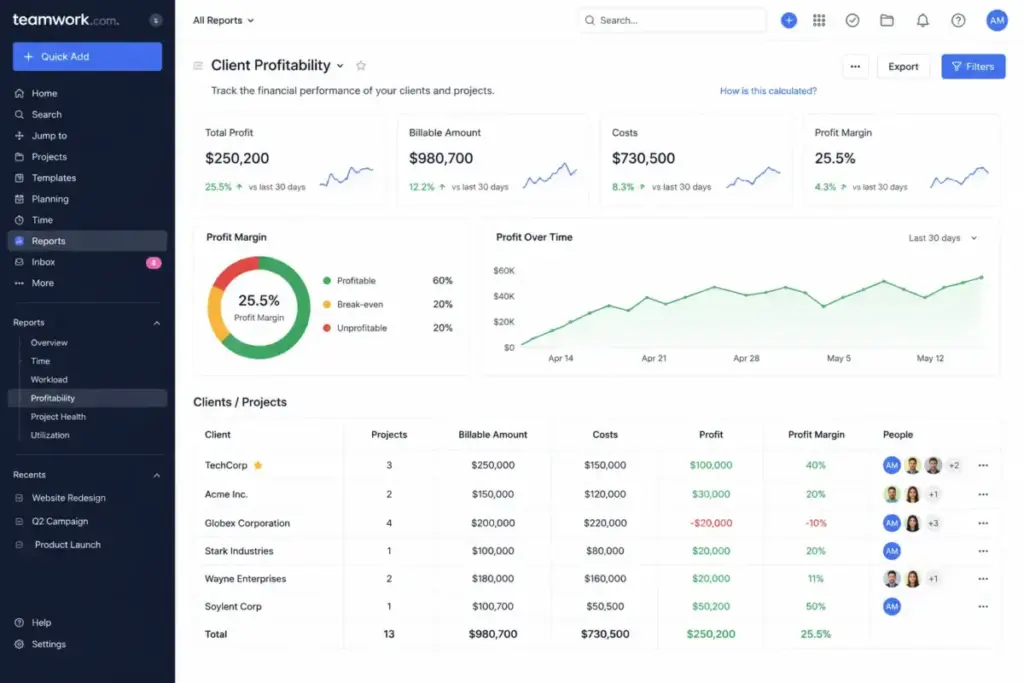Open the All Reports dropdown
This screenshot has width=1024, height=683.
[x=223, y=20]
